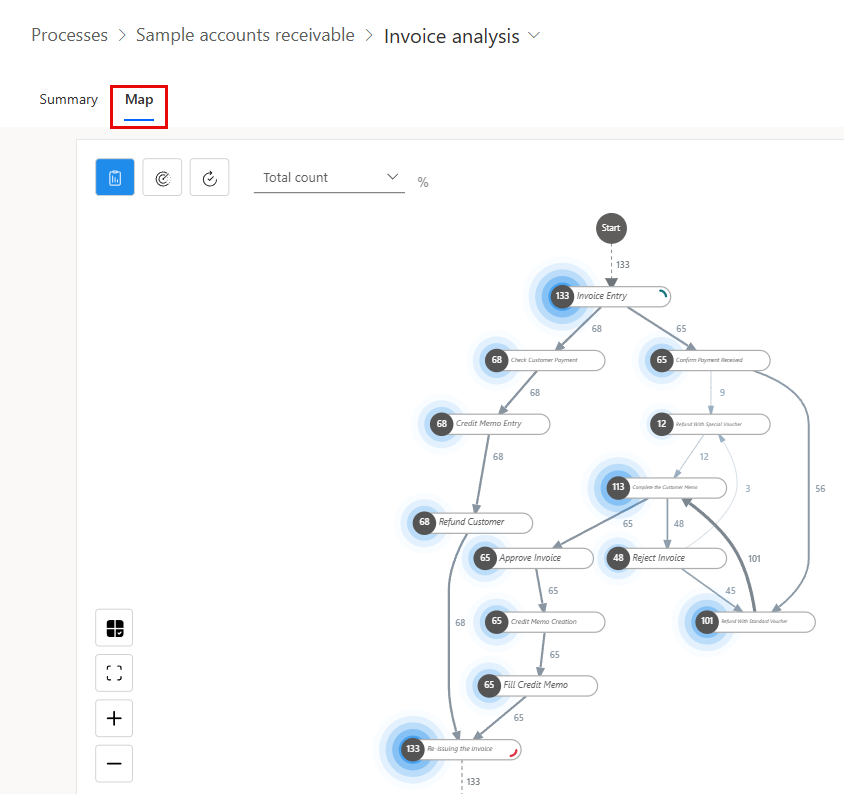Switch to the performance target icon view

click(162, 177)
